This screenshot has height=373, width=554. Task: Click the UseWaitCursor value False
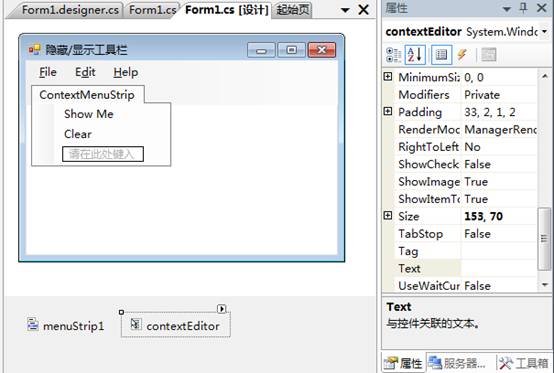pos(477,286)
